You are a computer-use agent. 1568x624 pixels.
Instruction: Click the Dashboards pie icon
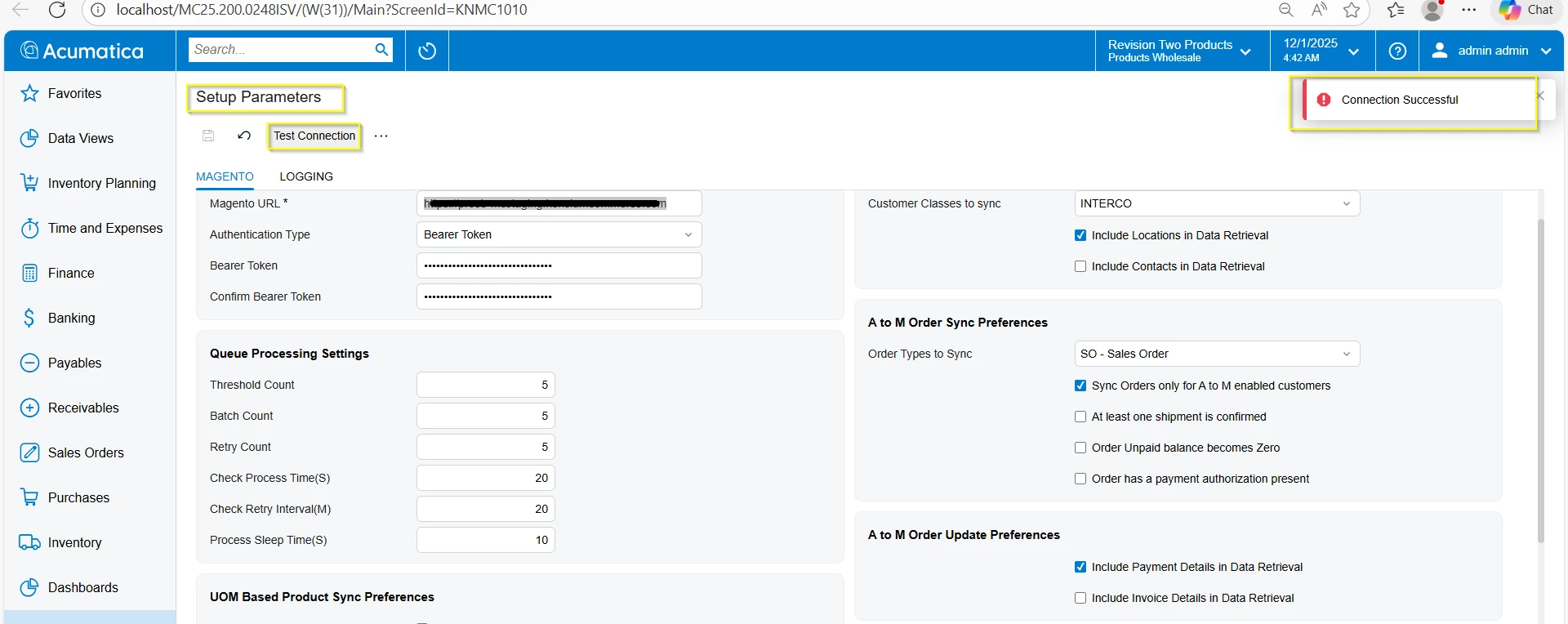29,587
